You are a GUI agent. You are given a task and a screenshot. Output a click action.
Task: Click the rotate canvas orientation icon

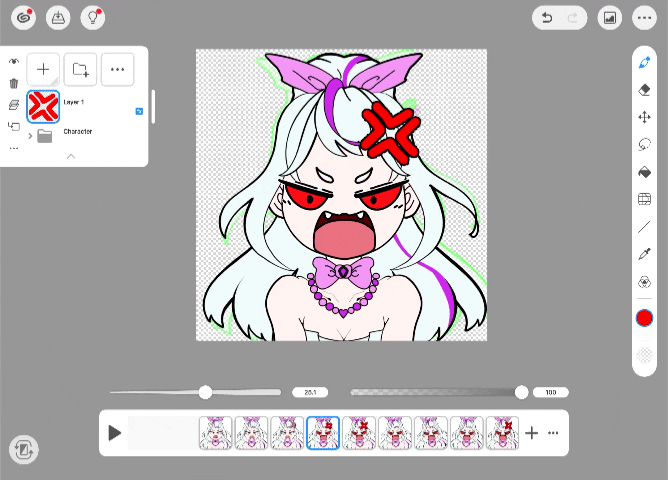[x=23, y=449]
